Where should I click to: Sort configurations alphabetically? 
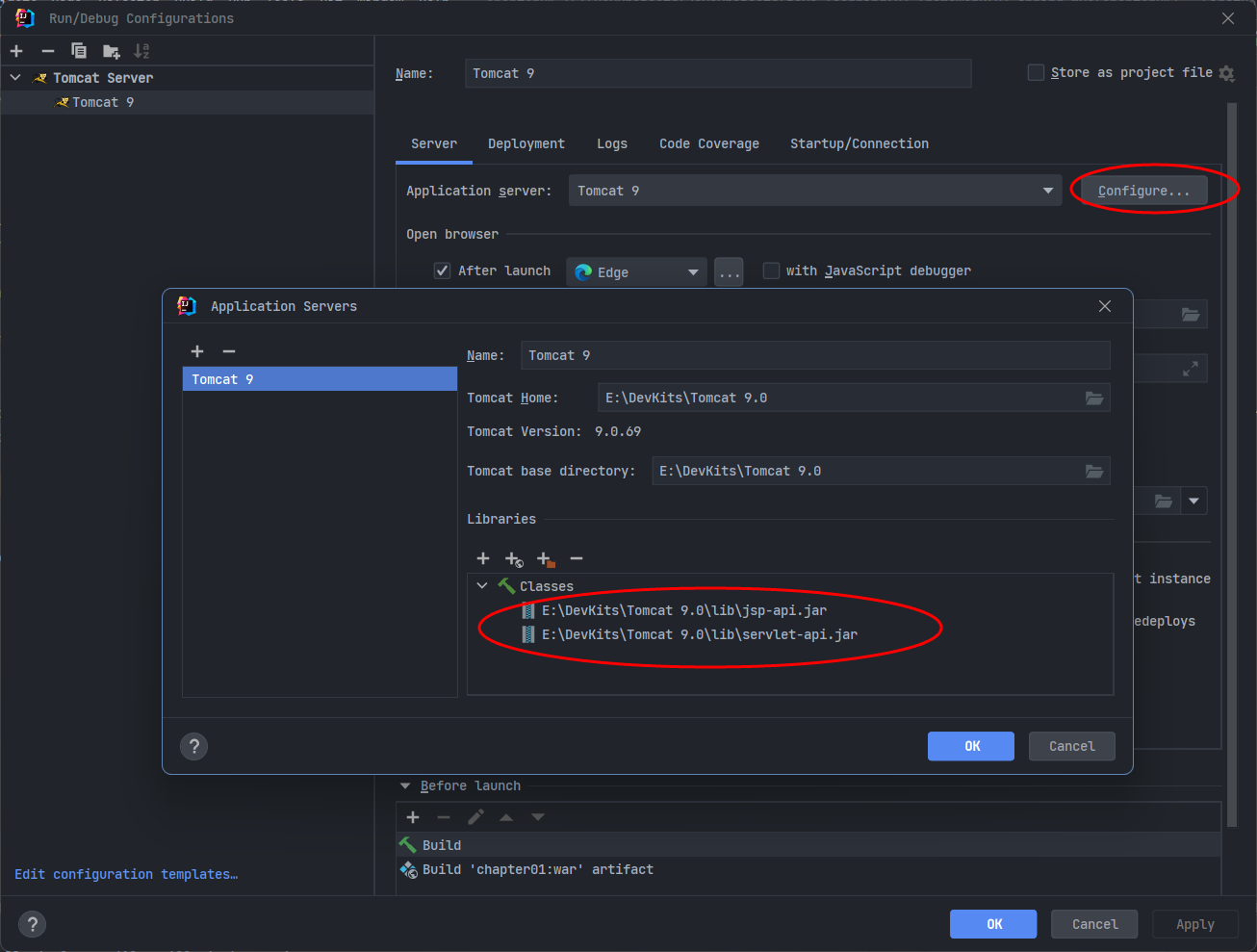(x=141, y=51)
